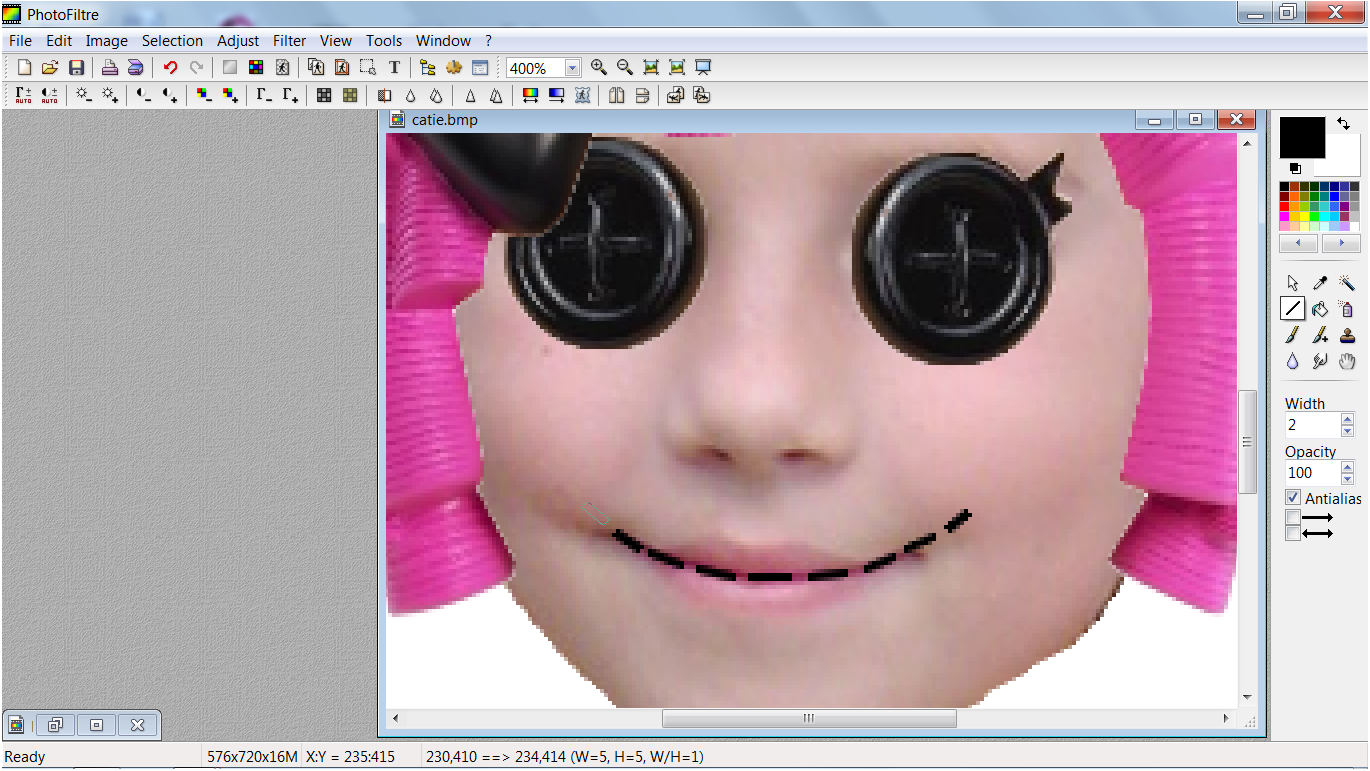Decrease the Opacity value by one
This screenshot has width=1370, height=771.
click(1347, 478)
